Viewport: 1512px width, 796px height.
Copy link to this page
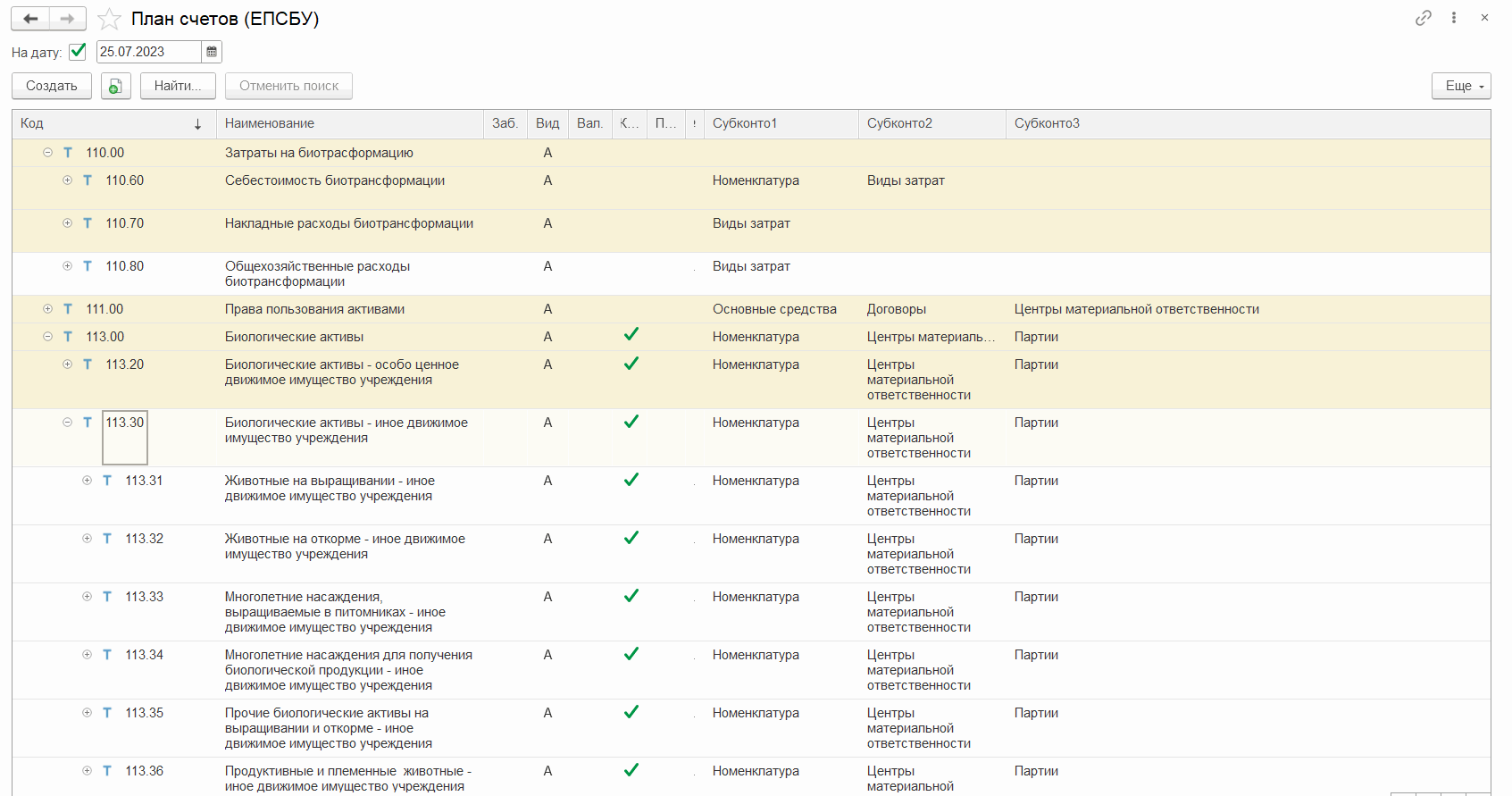click(1424, 18)
